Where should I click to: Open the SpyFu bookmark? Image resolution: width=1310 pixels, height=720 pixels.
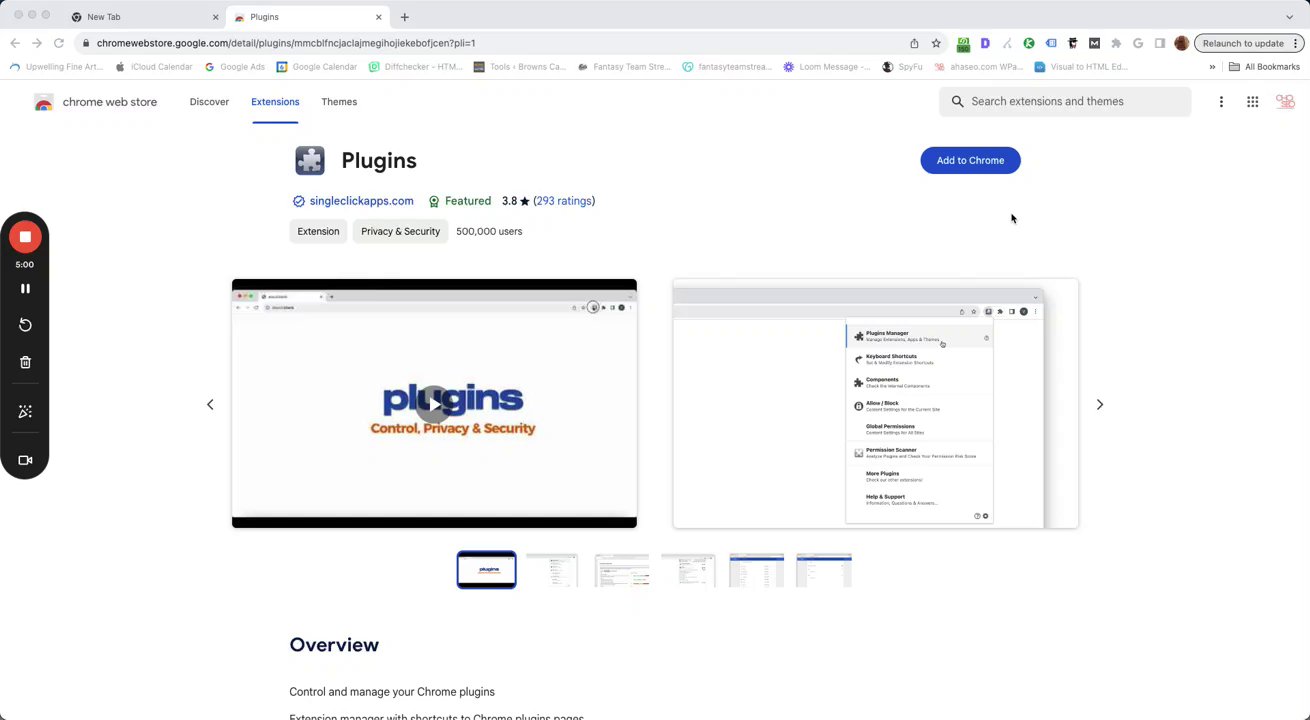point(902,67)
